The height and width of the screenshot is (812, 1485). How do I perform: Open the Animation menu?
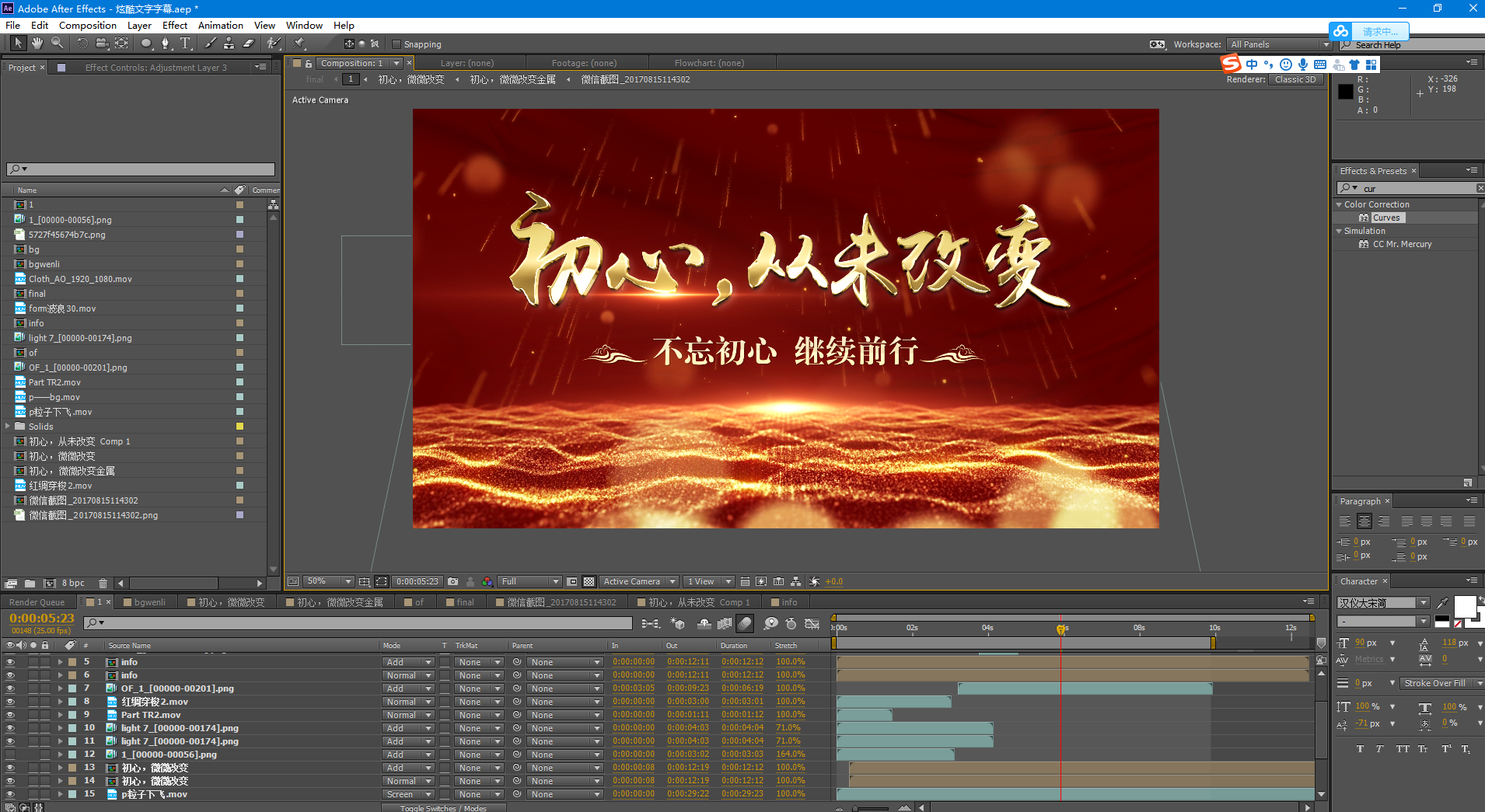pyautogui.click(x=220, y=25)
